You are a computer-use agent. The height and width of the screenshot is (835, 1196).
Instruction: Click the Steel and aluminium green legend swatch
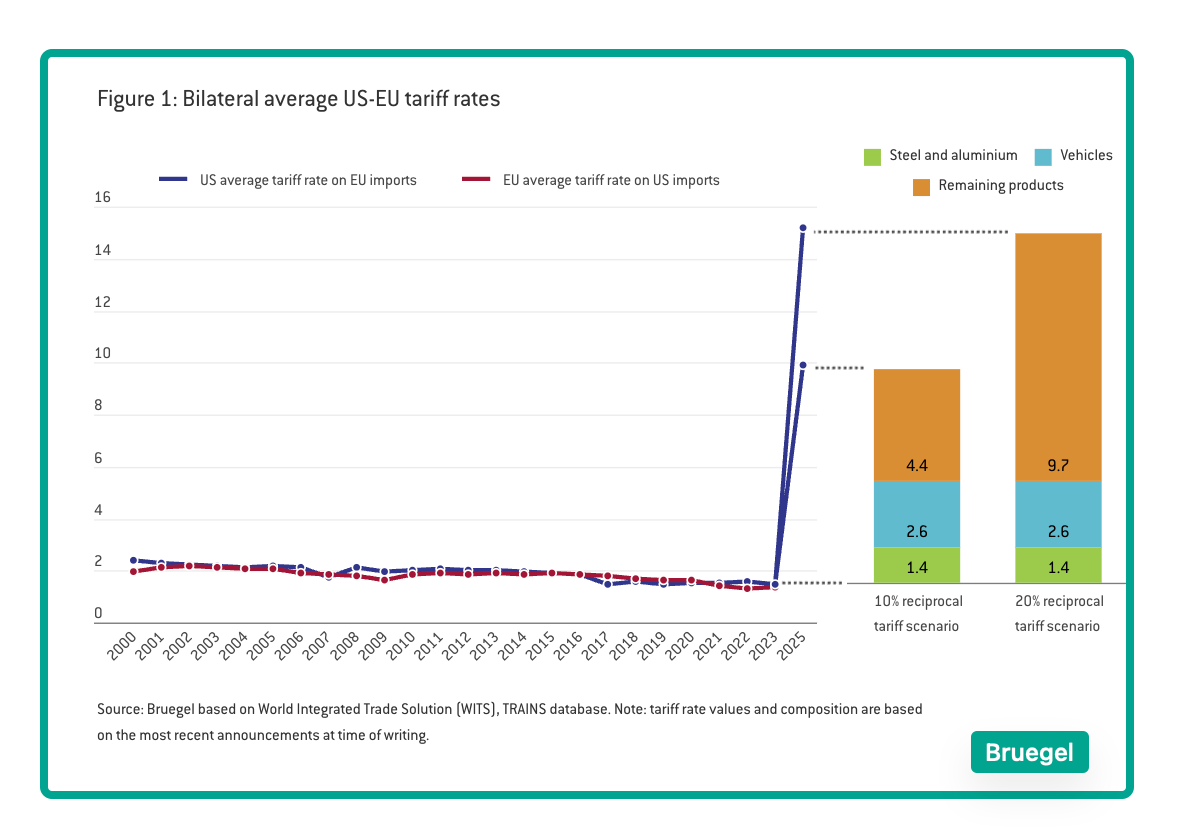(872, 157)
